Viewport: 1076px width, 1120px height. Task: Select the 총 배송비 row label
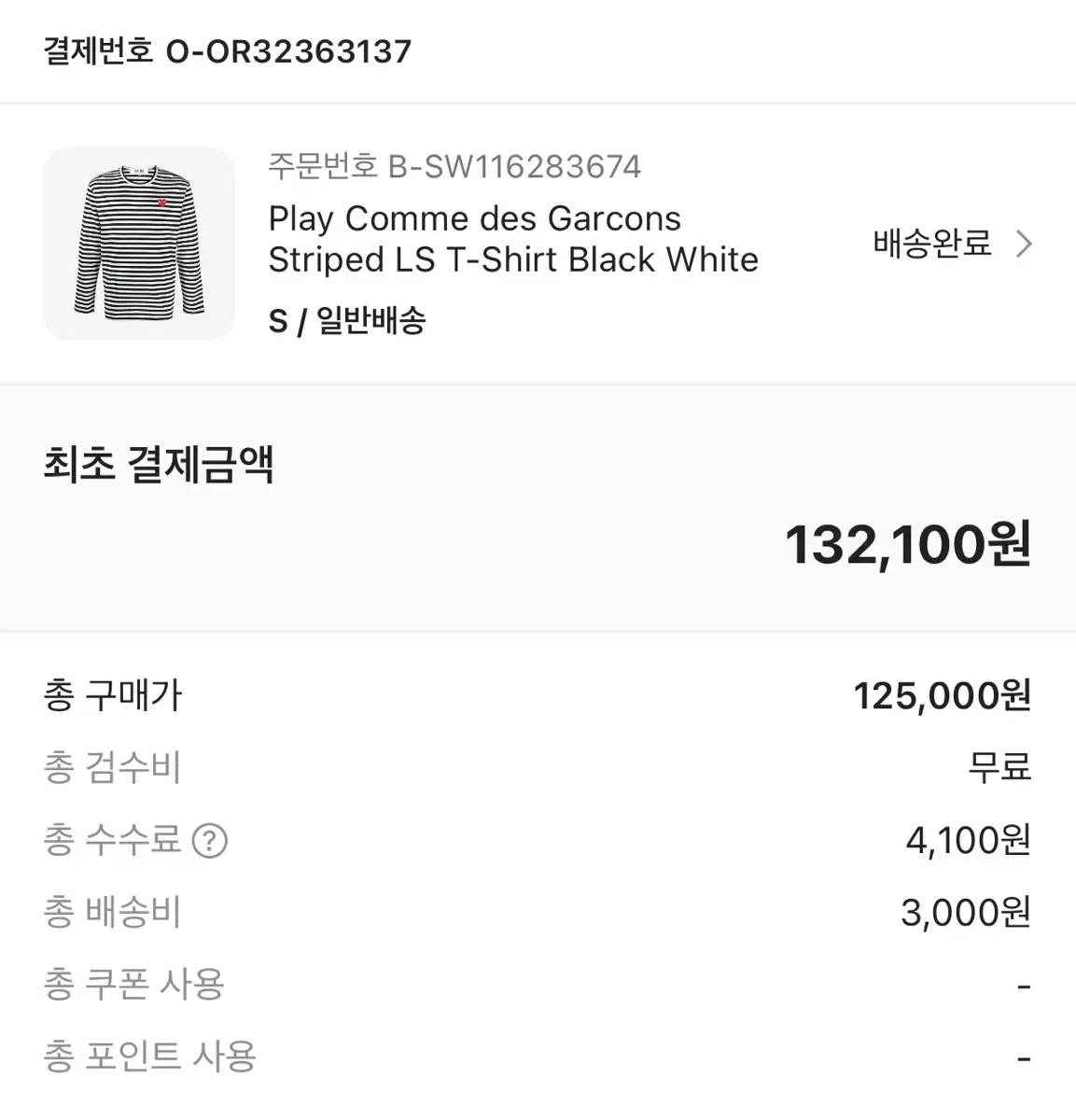112,912
